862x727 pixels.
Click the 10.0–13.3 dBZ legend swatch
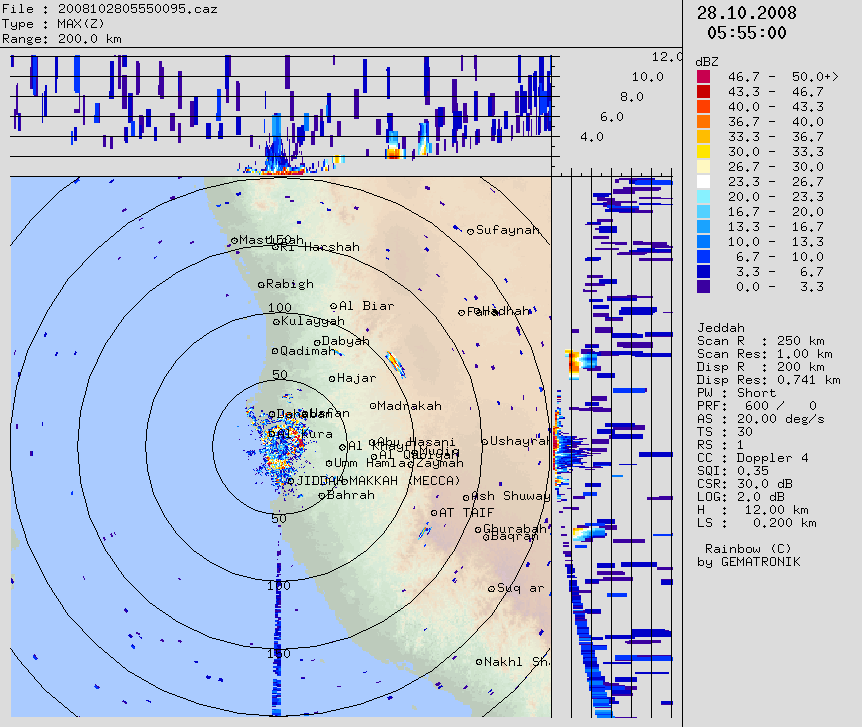(x=703, y=241)
